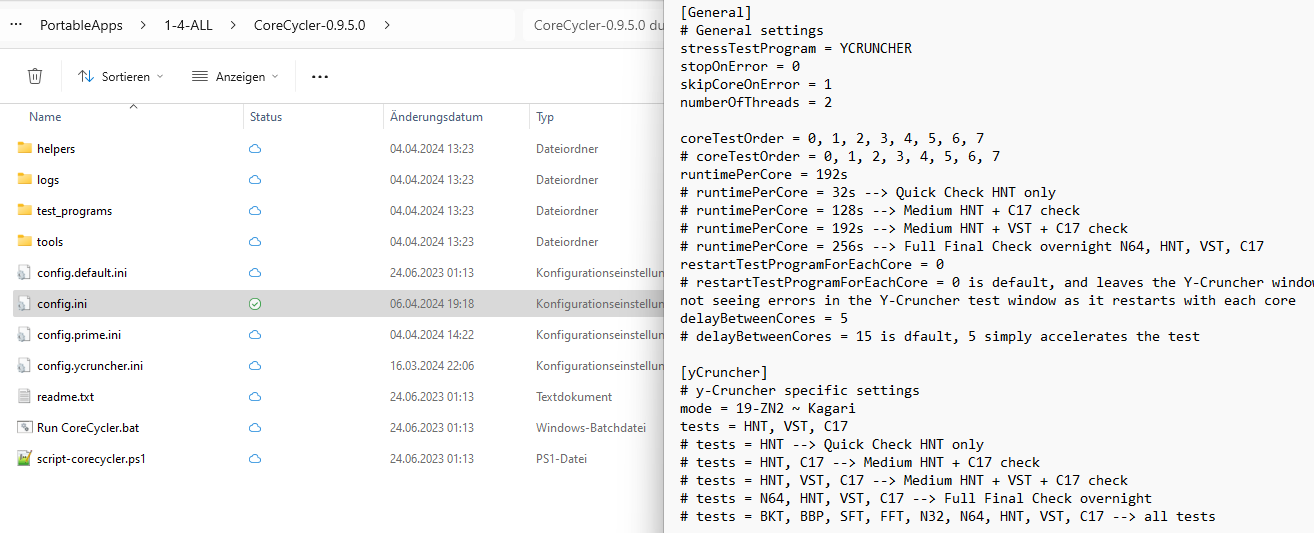
Task: Click tests = HNT, VST, C17 line
Action: pyautogui.click(x=764, y=426)
